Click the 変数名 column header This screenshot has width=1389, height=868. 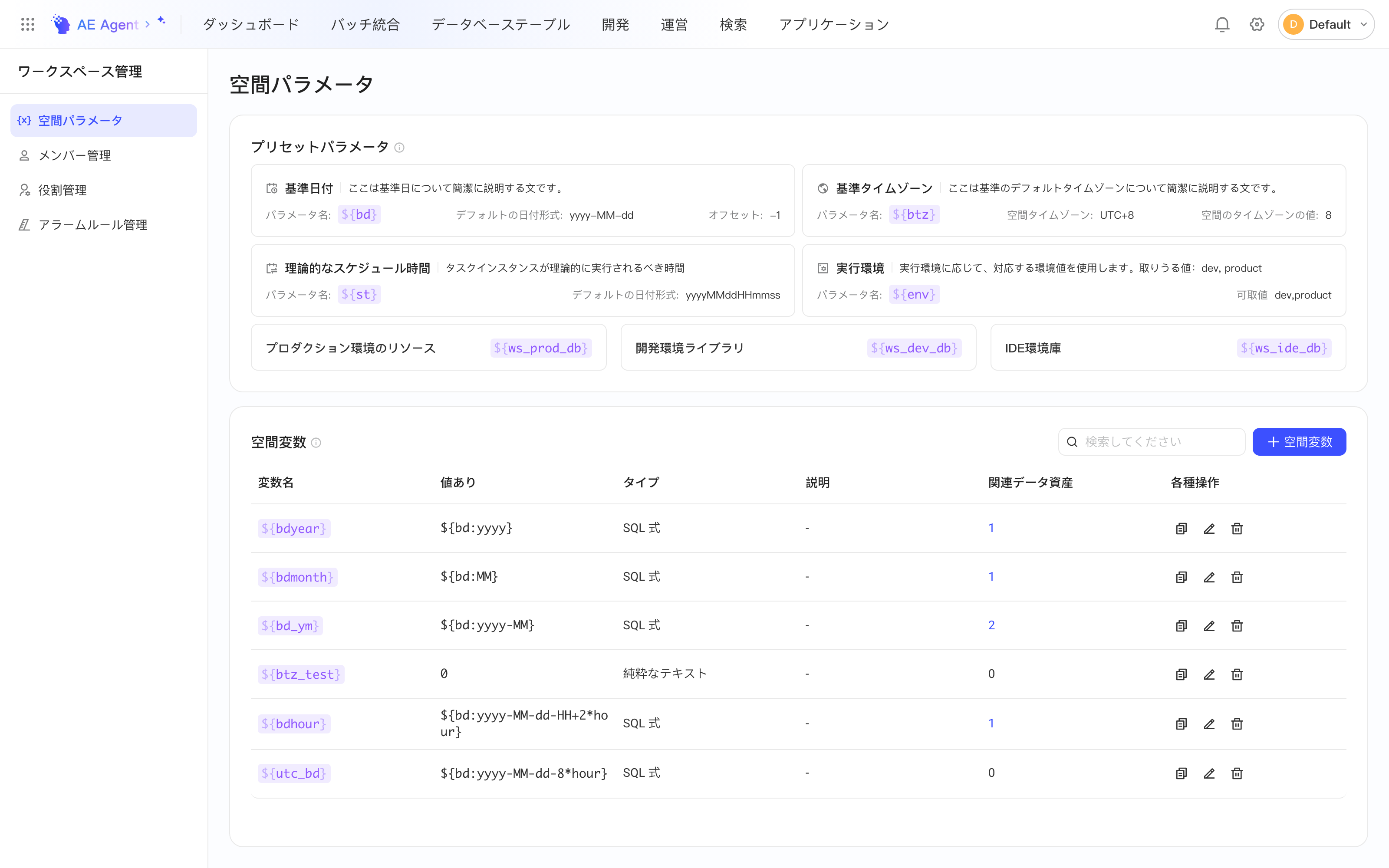(x=276, y=483)
